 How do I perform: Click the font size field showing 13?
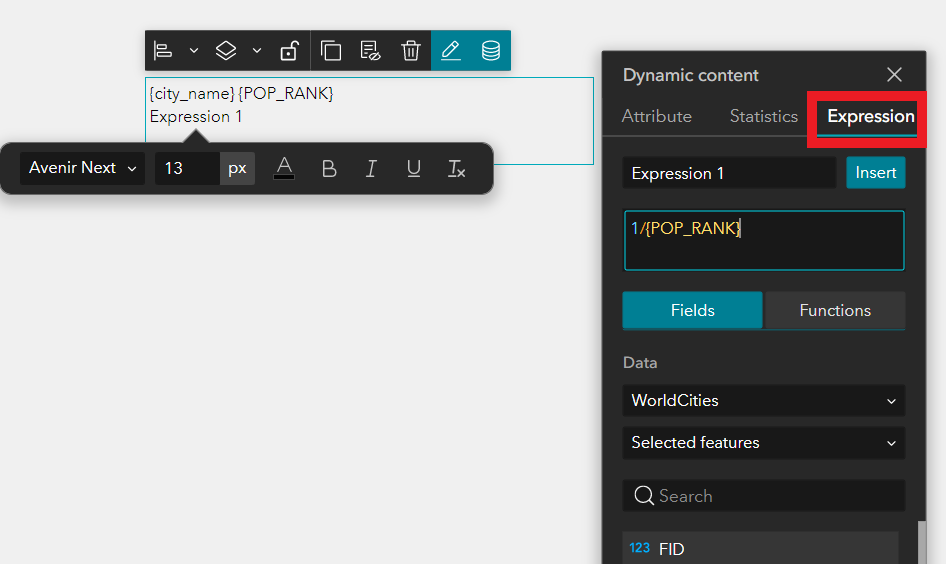[x=187, y=168]
